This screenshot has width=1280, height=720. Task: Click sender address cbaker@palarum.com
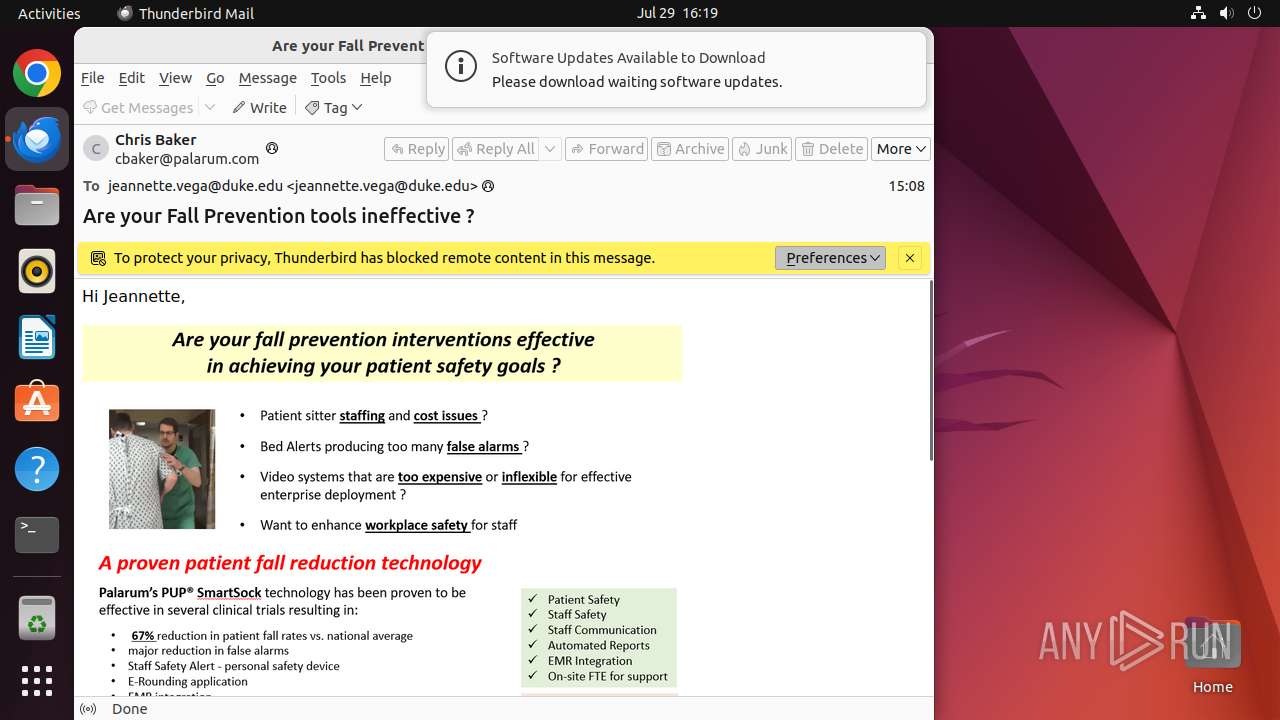(187, 158)
